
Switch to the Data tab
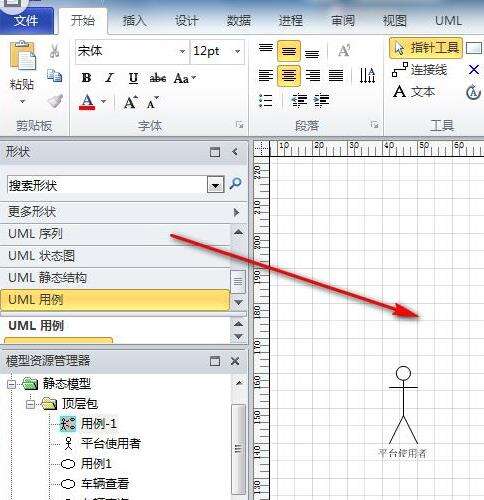tap(239, 21)
